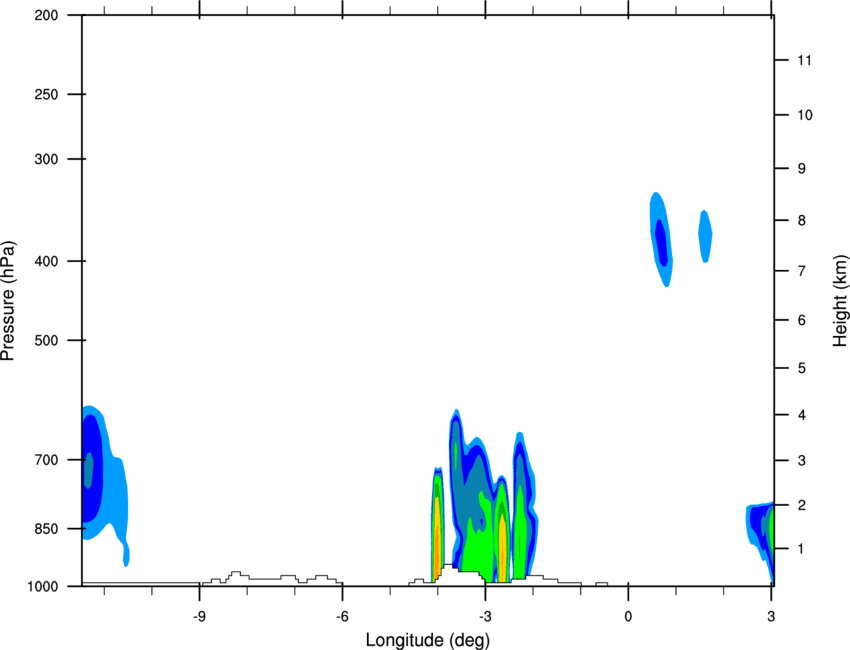Click pressure tick label 850
The image size is (850, 650).
46,529
